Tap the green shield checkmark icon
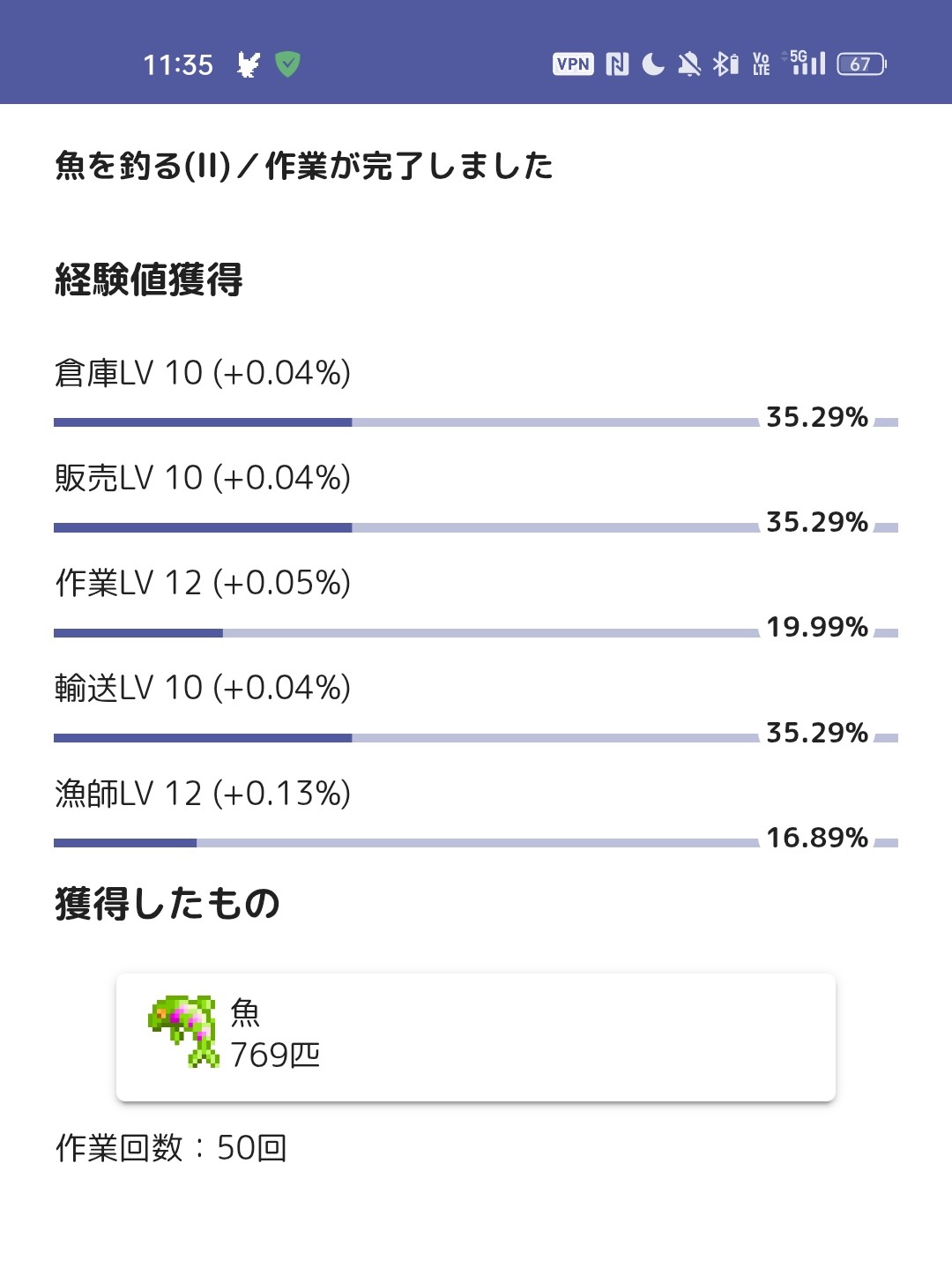The width and height of the screenshot is (952, 1268). (x=287, y=63)
